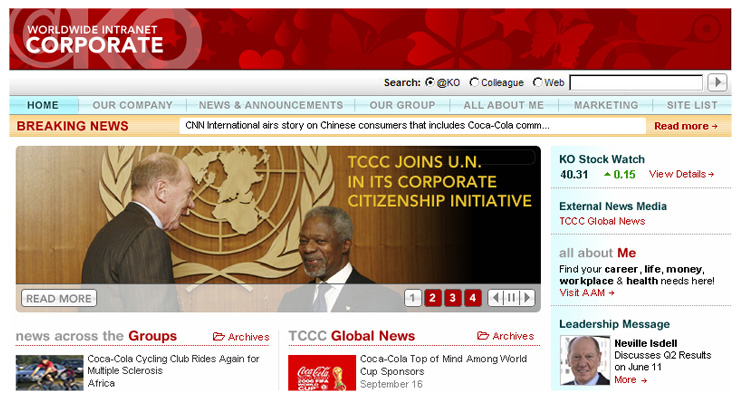Screen dimensions: 741x400
Task: Show banner slide 1
Action: (413, 298)
